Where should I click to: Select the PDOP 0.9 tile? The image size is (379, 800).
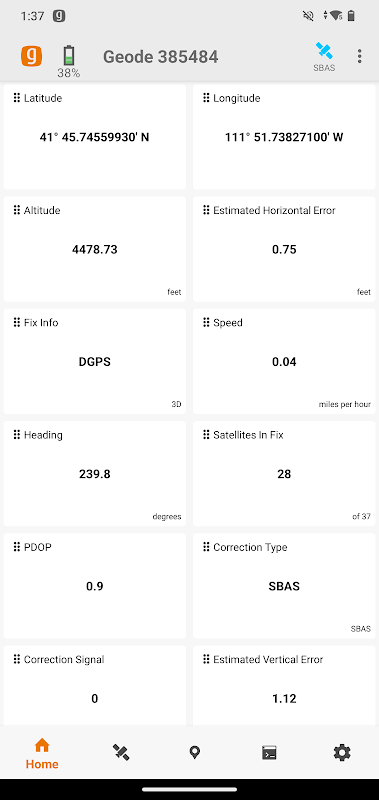click(x=95, y=586)
